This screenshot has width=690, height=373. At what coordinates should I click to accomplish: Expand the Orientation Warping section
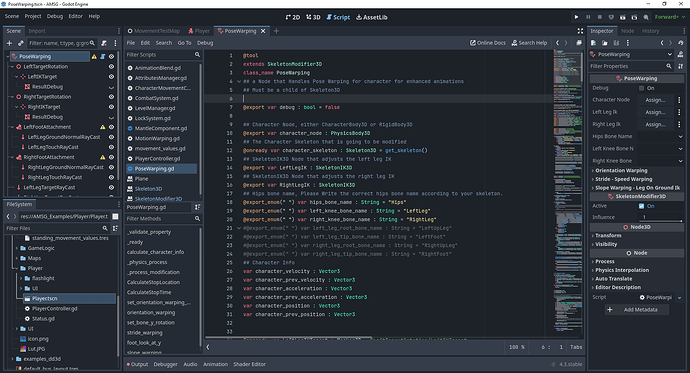620,171
